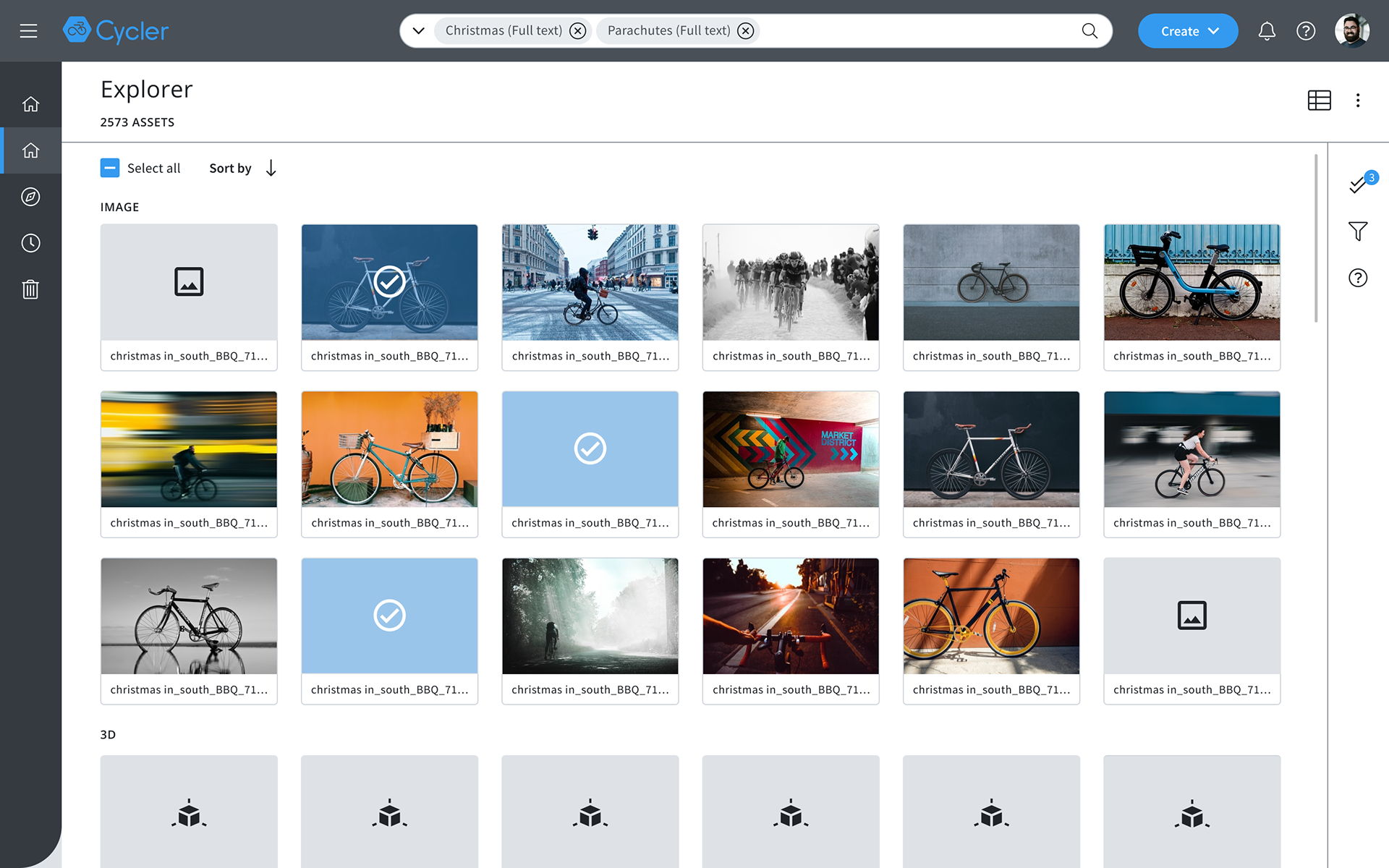
Task: Open the help icon on the right panel
Action: click(1359, 277)
